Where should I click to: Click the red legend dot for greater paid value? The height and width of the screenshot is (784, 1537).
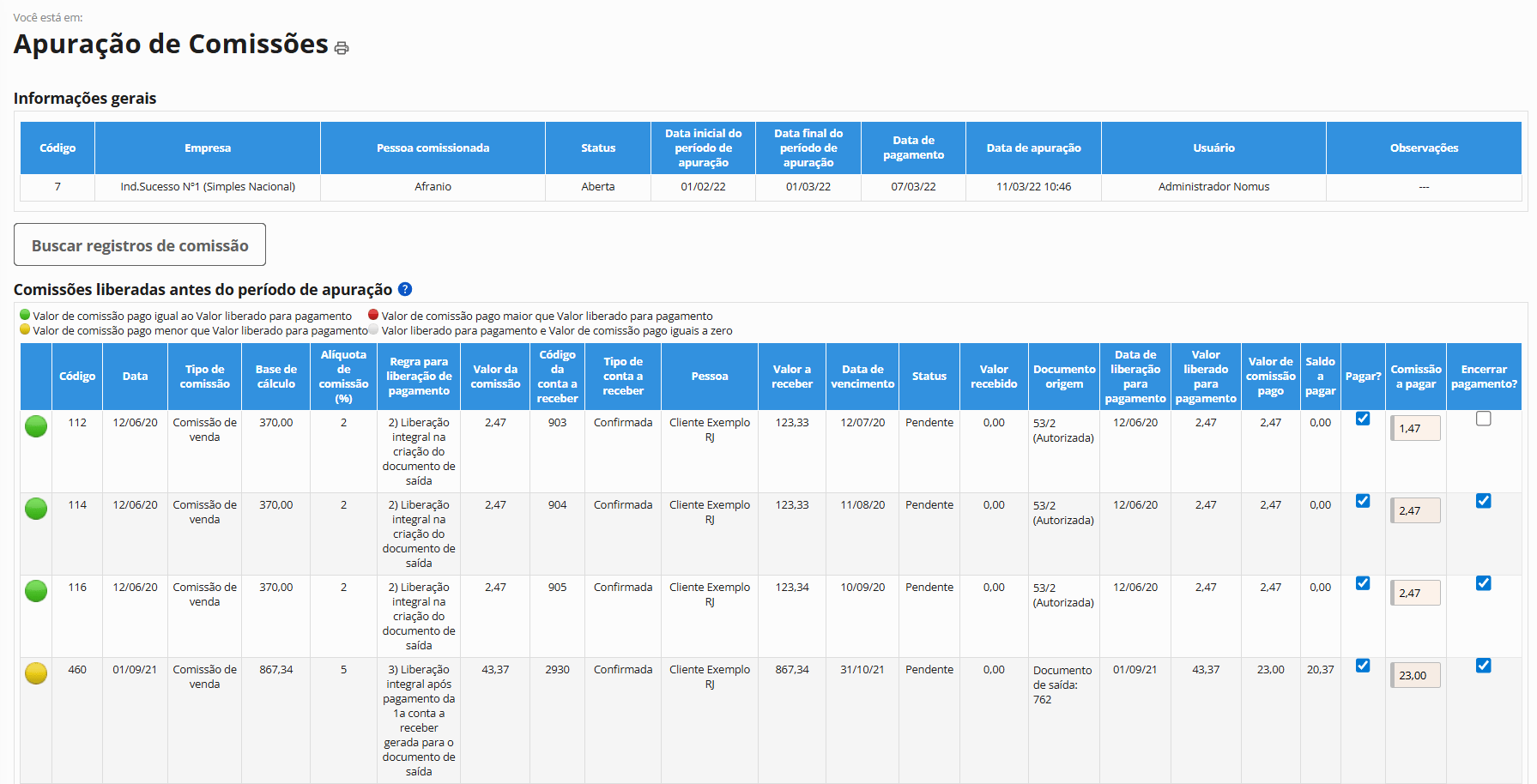point(373,315)
